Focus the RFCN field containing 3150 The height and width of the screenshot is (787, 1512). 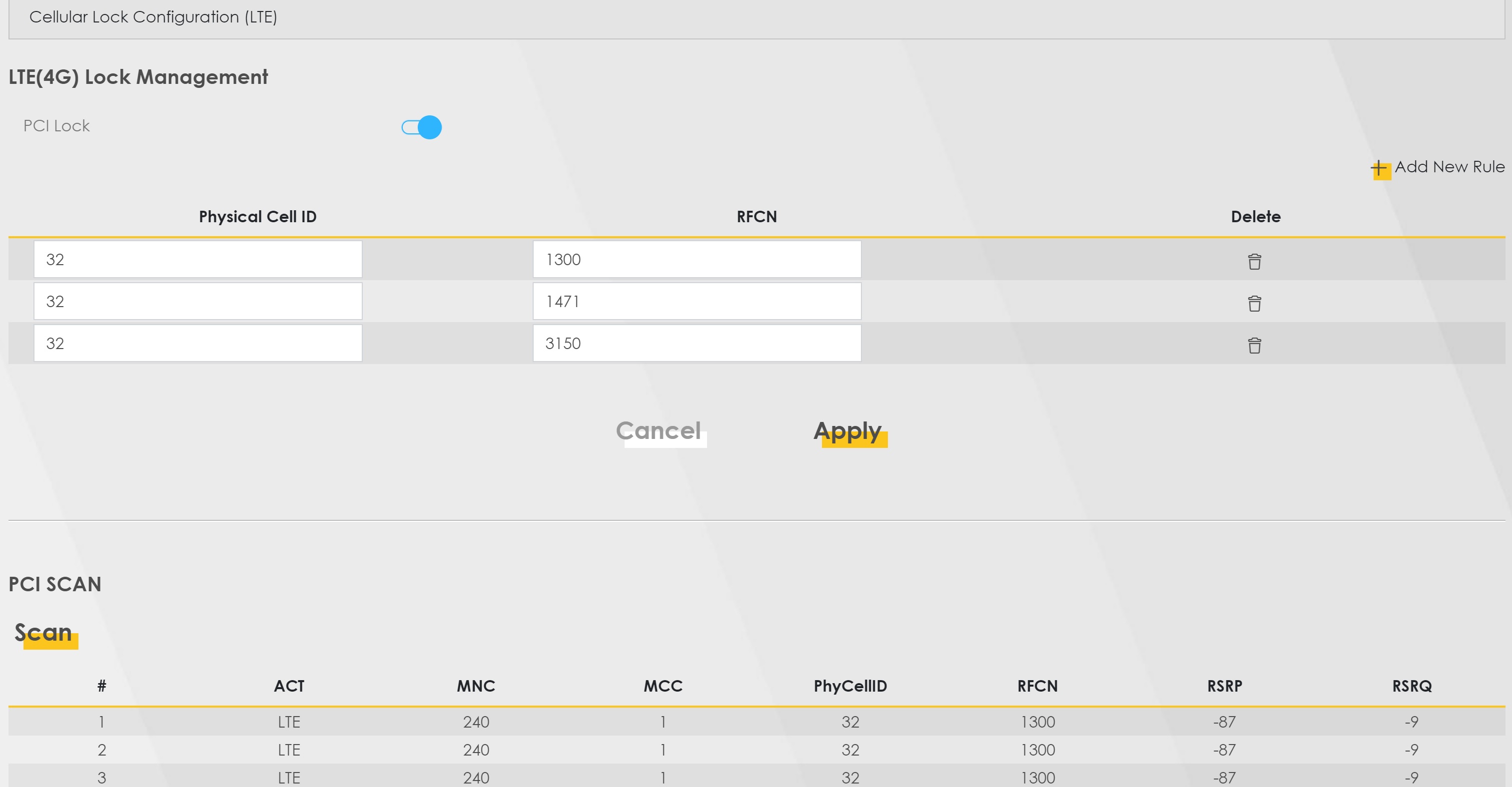click(697, 344)
